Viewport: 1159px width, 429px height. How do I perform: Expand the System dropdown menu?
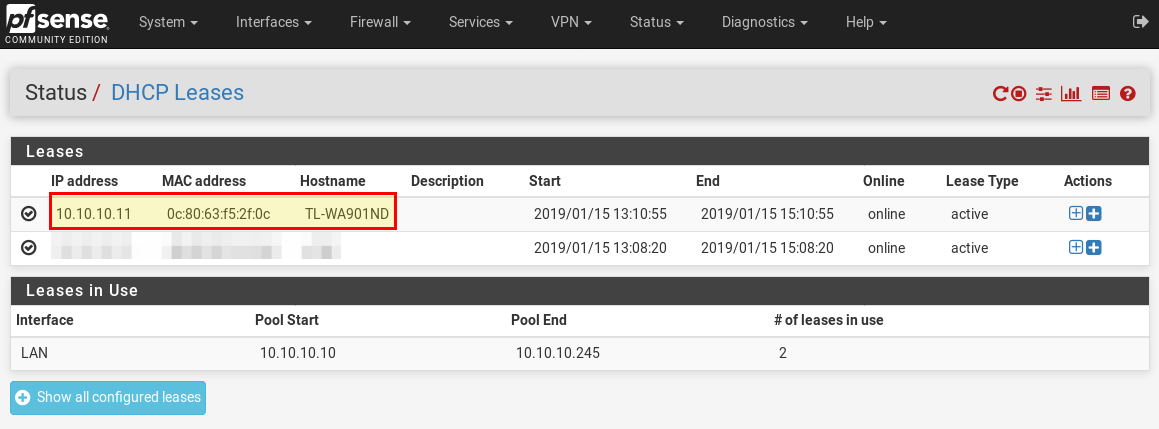(167, 22)
